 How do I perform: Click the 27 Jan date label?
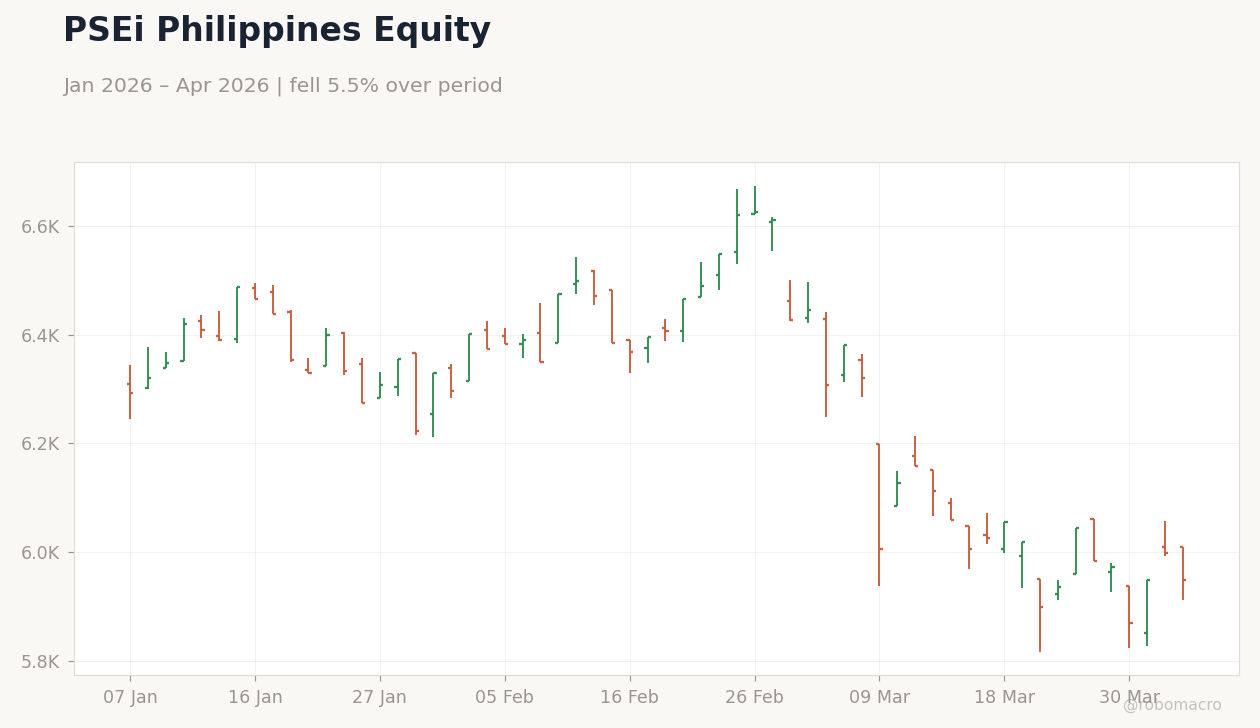(x=379, y=698)
